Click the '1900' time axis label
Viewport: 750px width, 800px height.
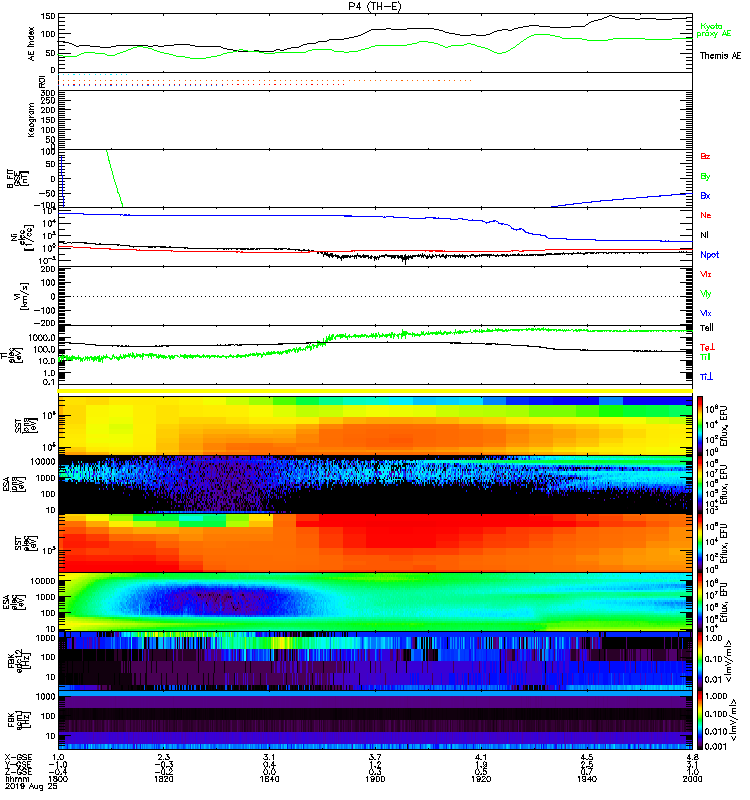[375, 779]
